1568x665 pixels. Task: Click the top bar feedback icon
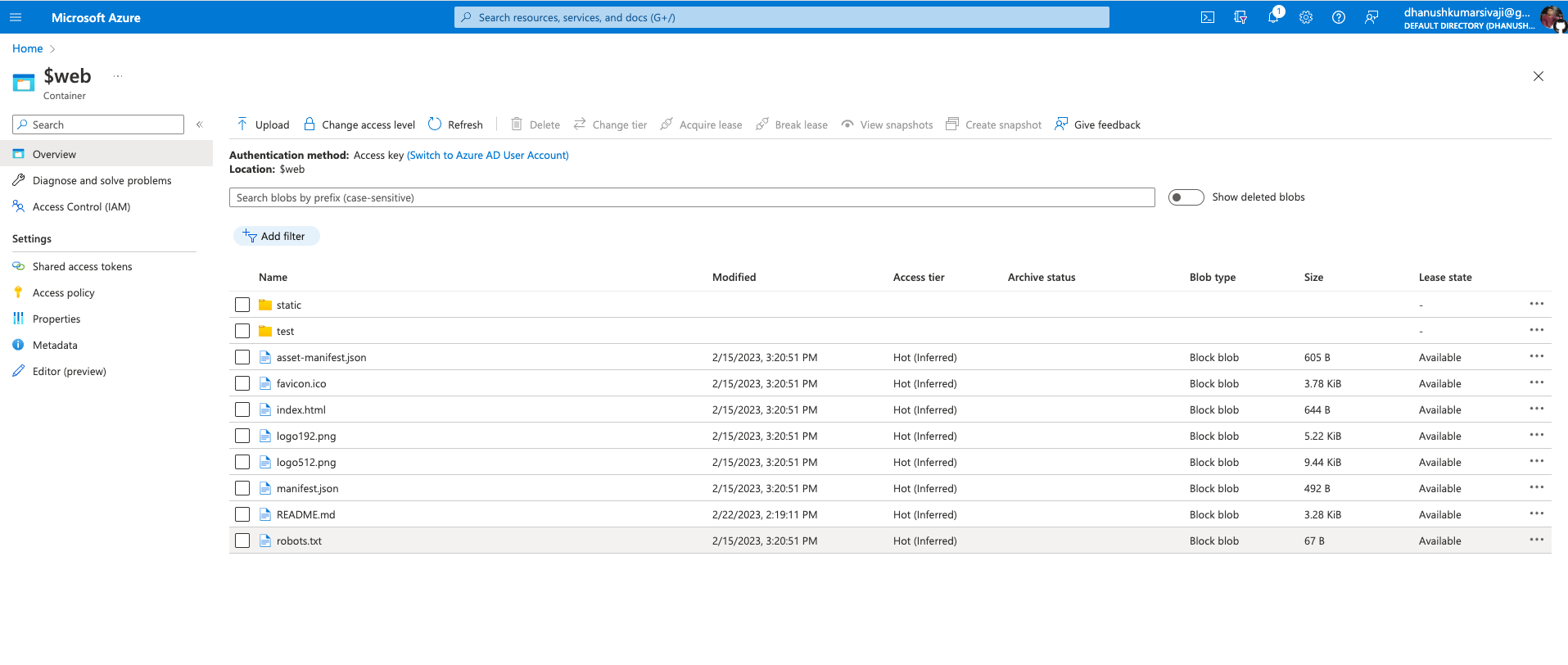click(1371, 17)
